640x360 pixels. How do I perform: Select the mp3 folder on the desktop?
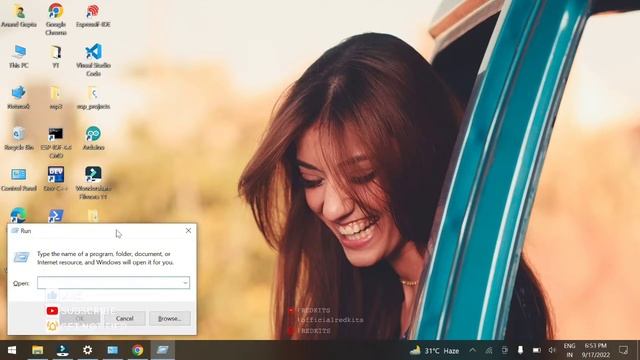pyautogui.click(x=56, y=98)
